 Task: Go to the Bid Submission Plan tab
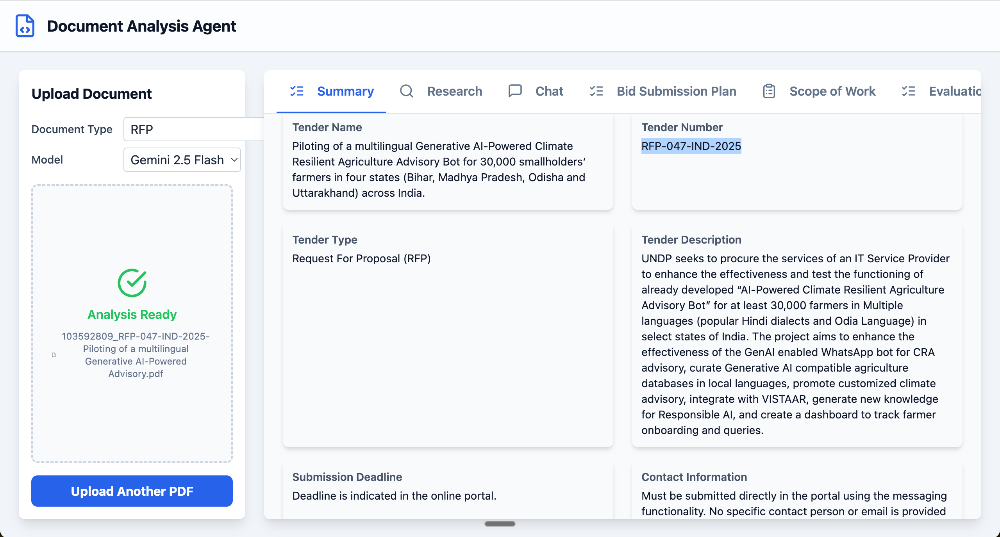pos(663,91)
